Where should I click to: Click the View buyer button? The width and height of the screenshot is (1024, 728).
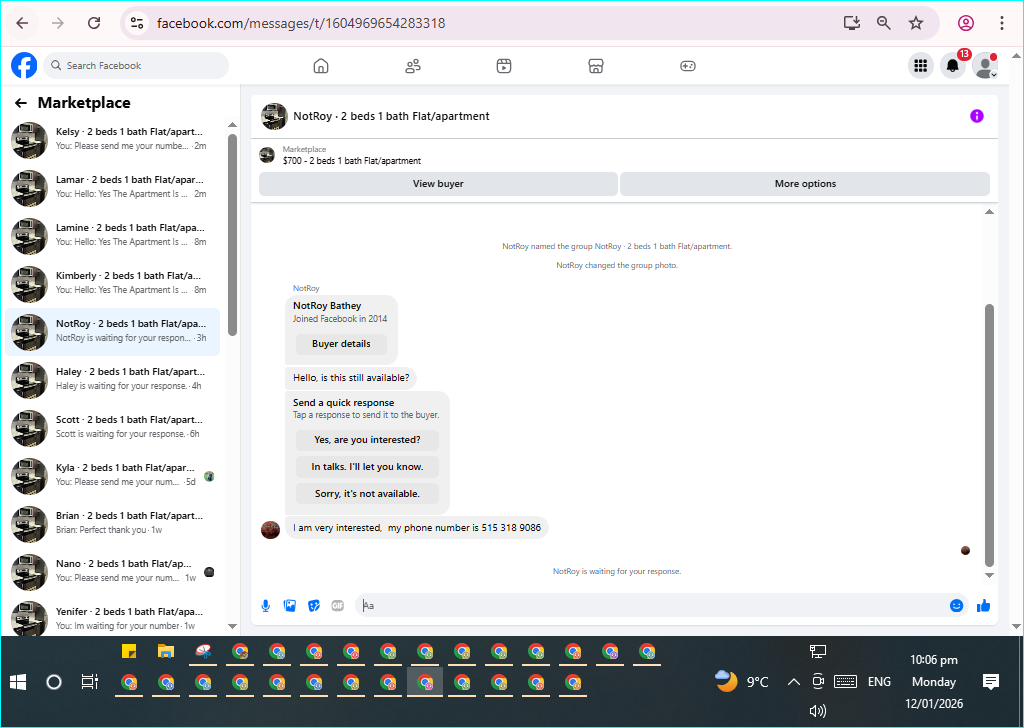[438, 184]
